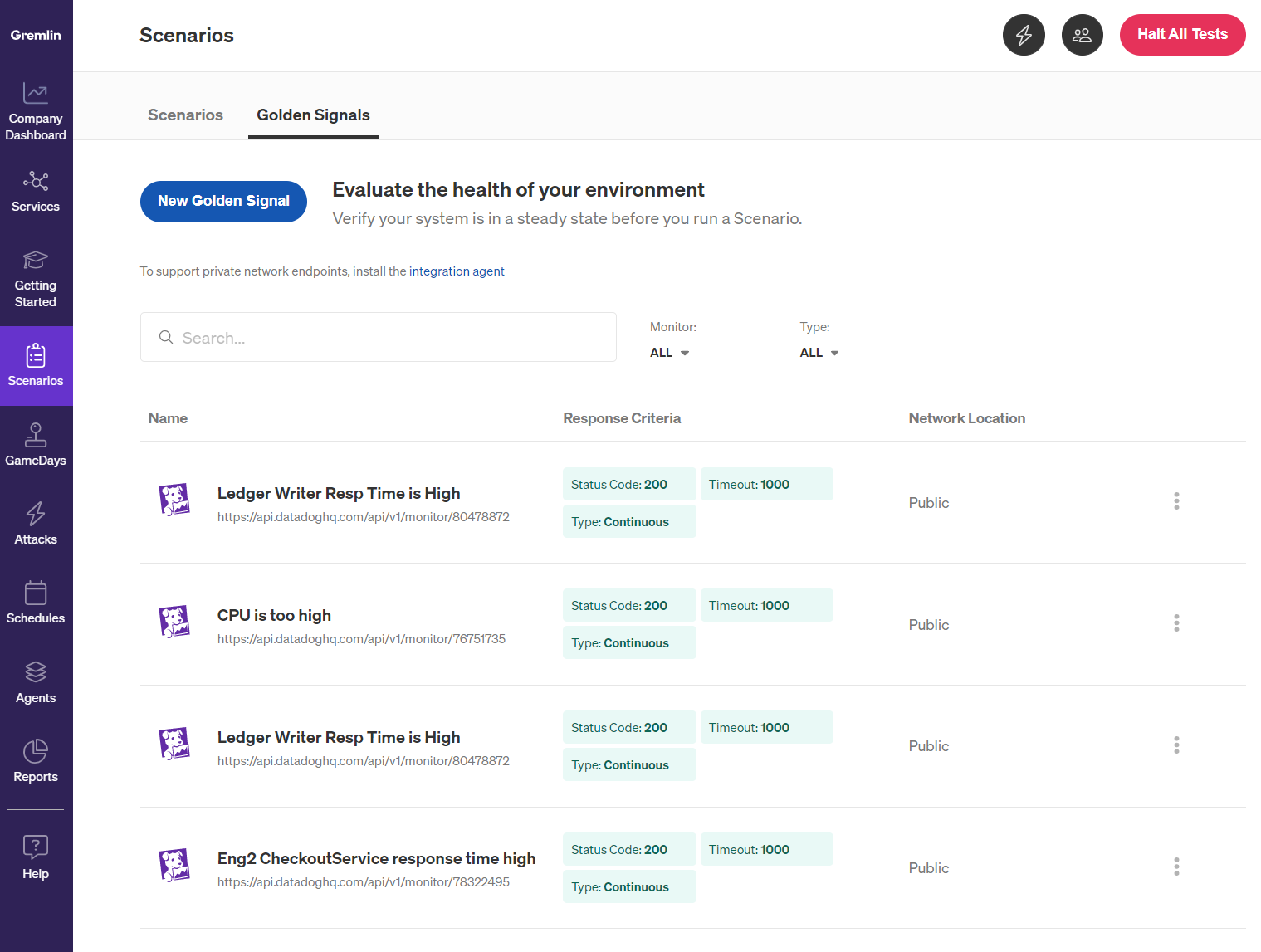Select Scenarios in the left sidebar
Image resolution: width=1261 pixels, height=952 pixels.
36,366
